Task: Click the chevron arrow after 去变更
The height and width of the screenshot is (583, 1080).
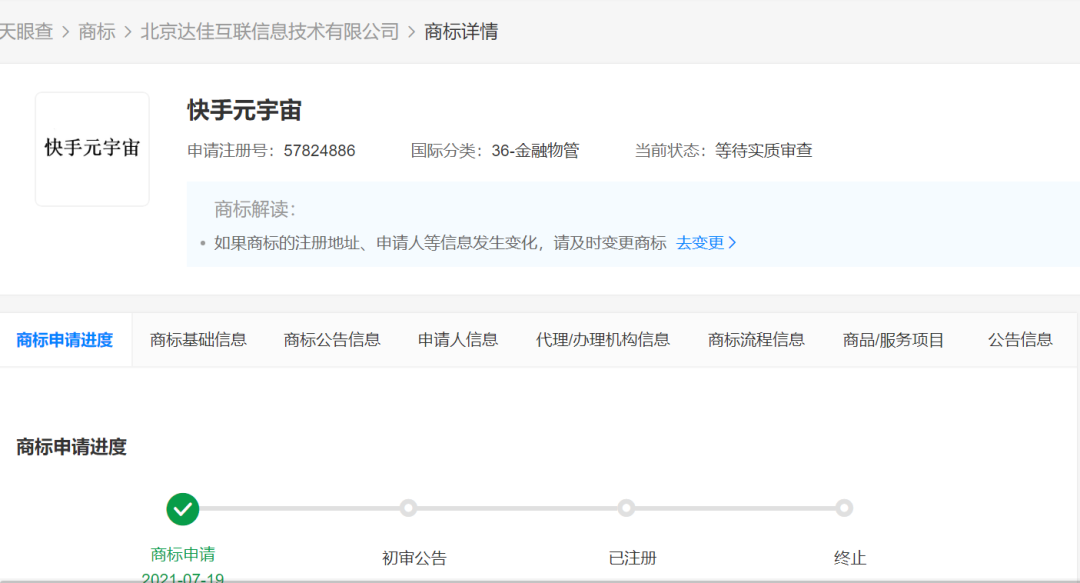Action: point(732,243)
